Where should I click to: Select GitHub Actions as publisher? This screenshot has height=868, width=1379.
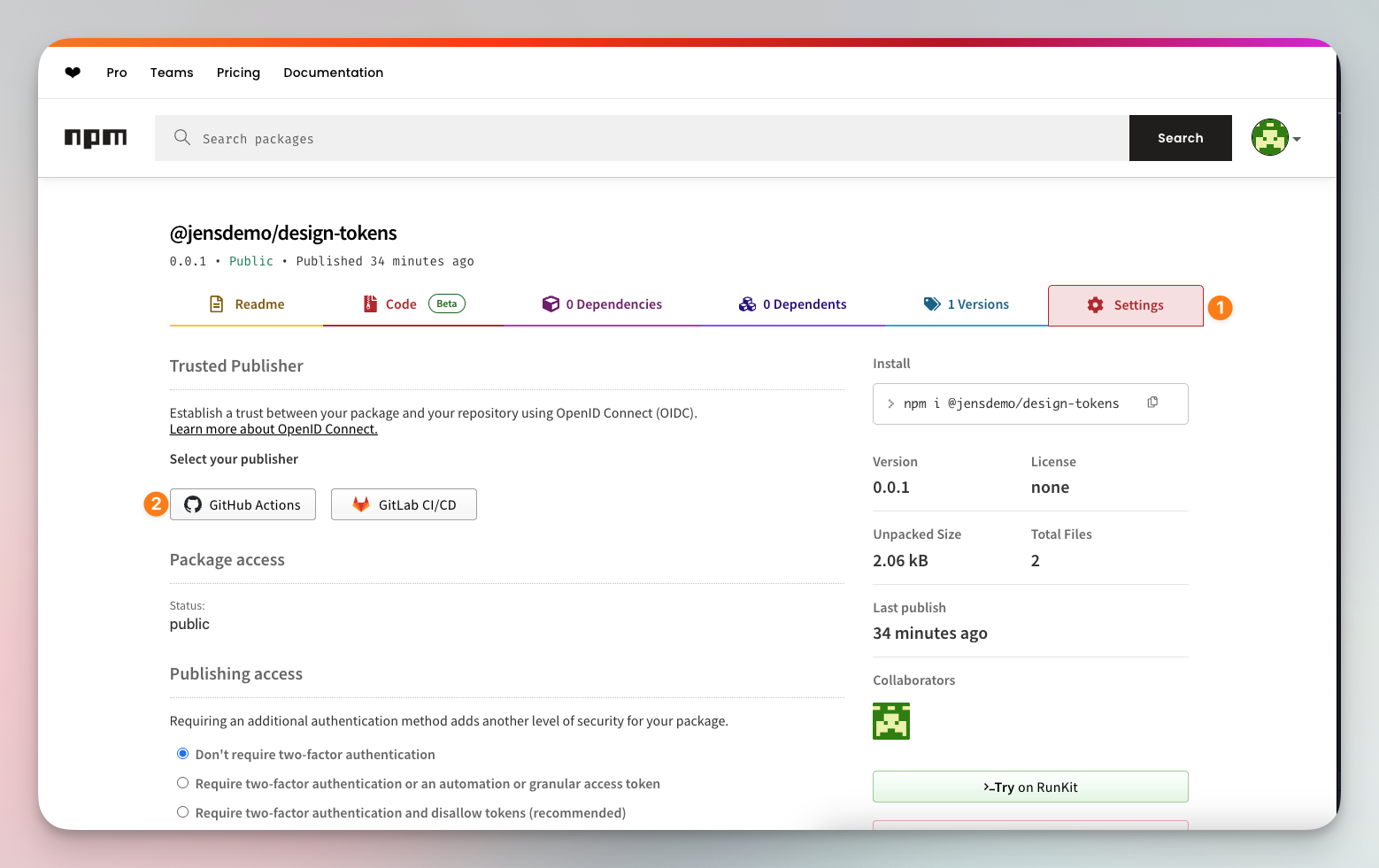[x=243, y=504]
